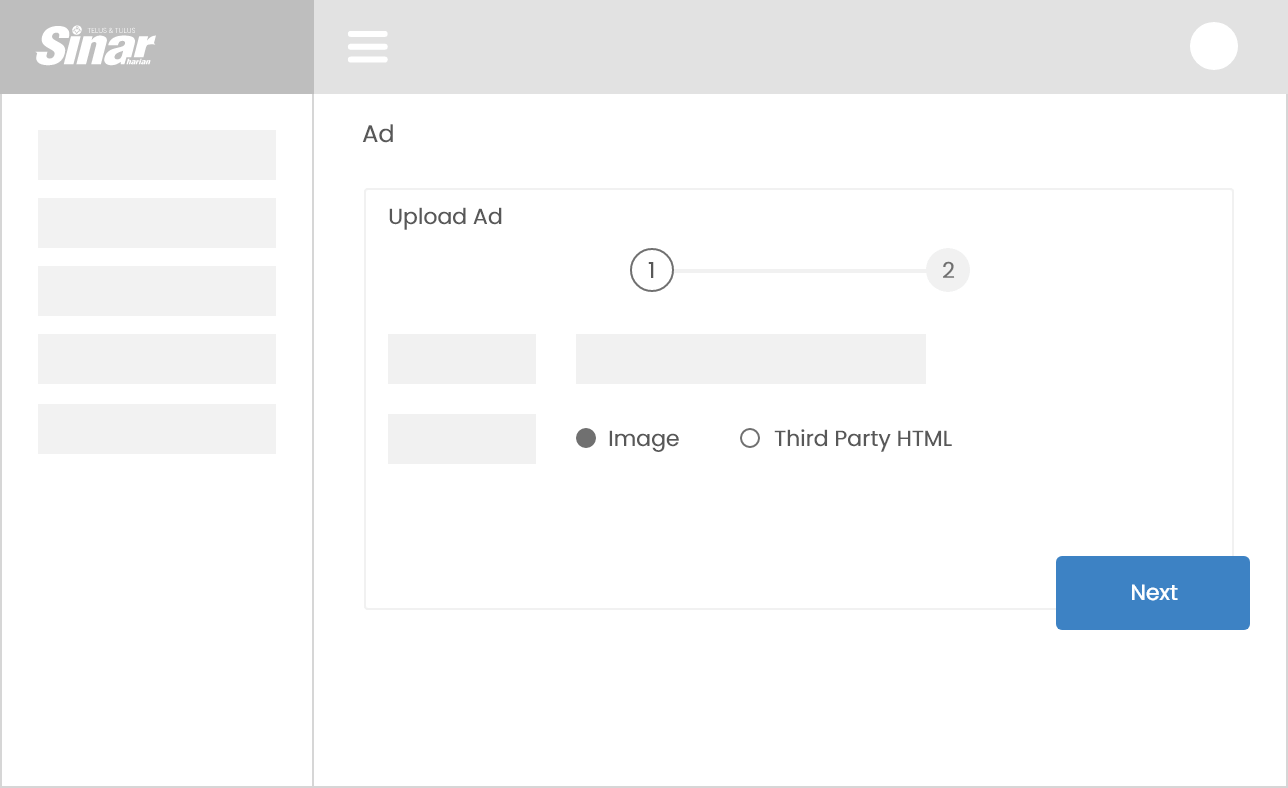
Task: Select step 1 circle in the stepper
Action: 651,270
